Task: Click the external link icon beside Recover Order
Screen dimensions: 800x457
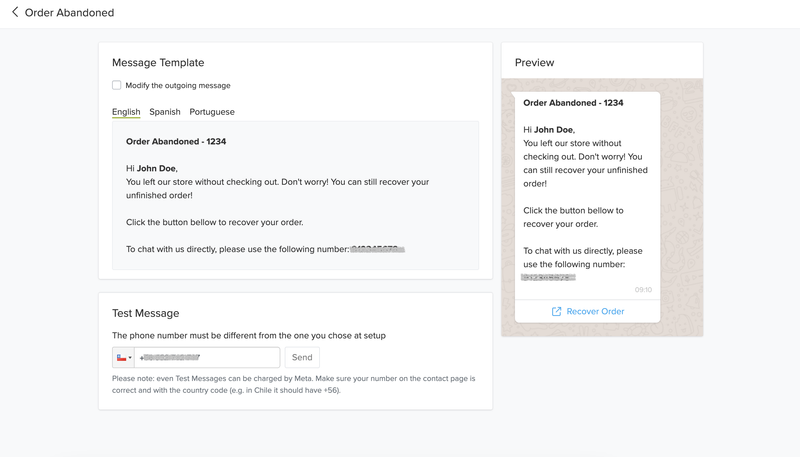Action: [x=557, y=312]
